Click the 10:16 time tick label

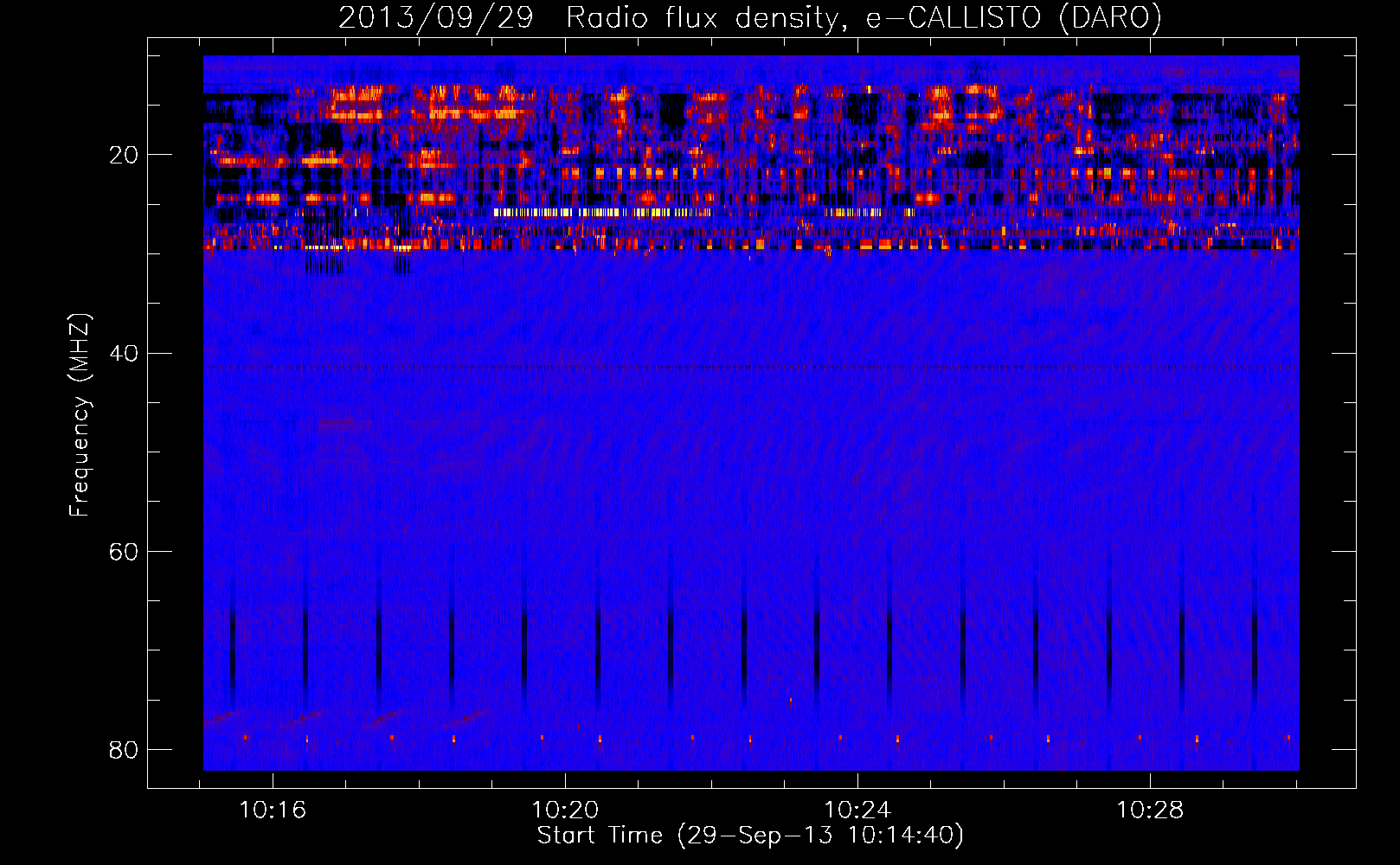(x=273, y=811)
